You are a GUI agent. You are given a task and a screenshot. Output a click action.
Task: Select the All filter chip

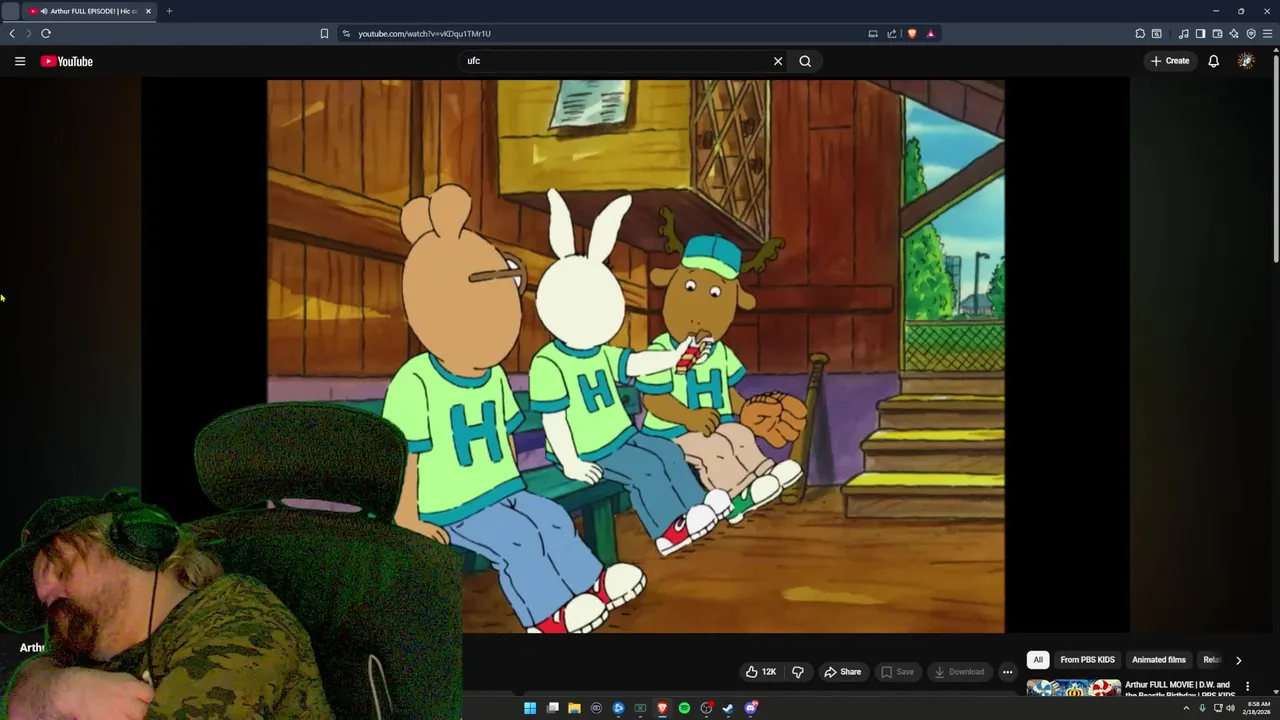coord(1038,660)
